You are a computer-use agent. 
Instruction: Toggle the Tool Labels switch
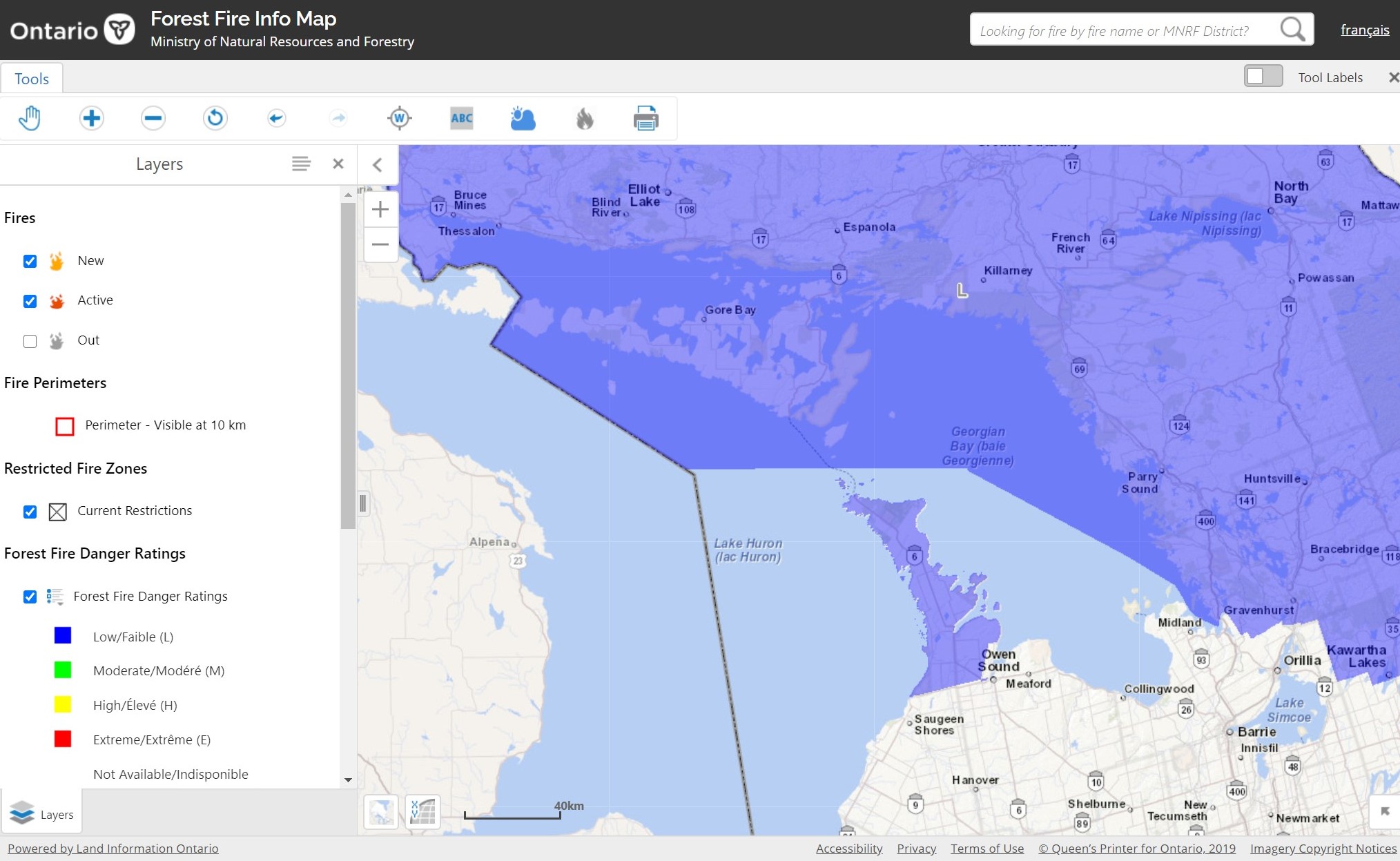[x=1263, y=76]
